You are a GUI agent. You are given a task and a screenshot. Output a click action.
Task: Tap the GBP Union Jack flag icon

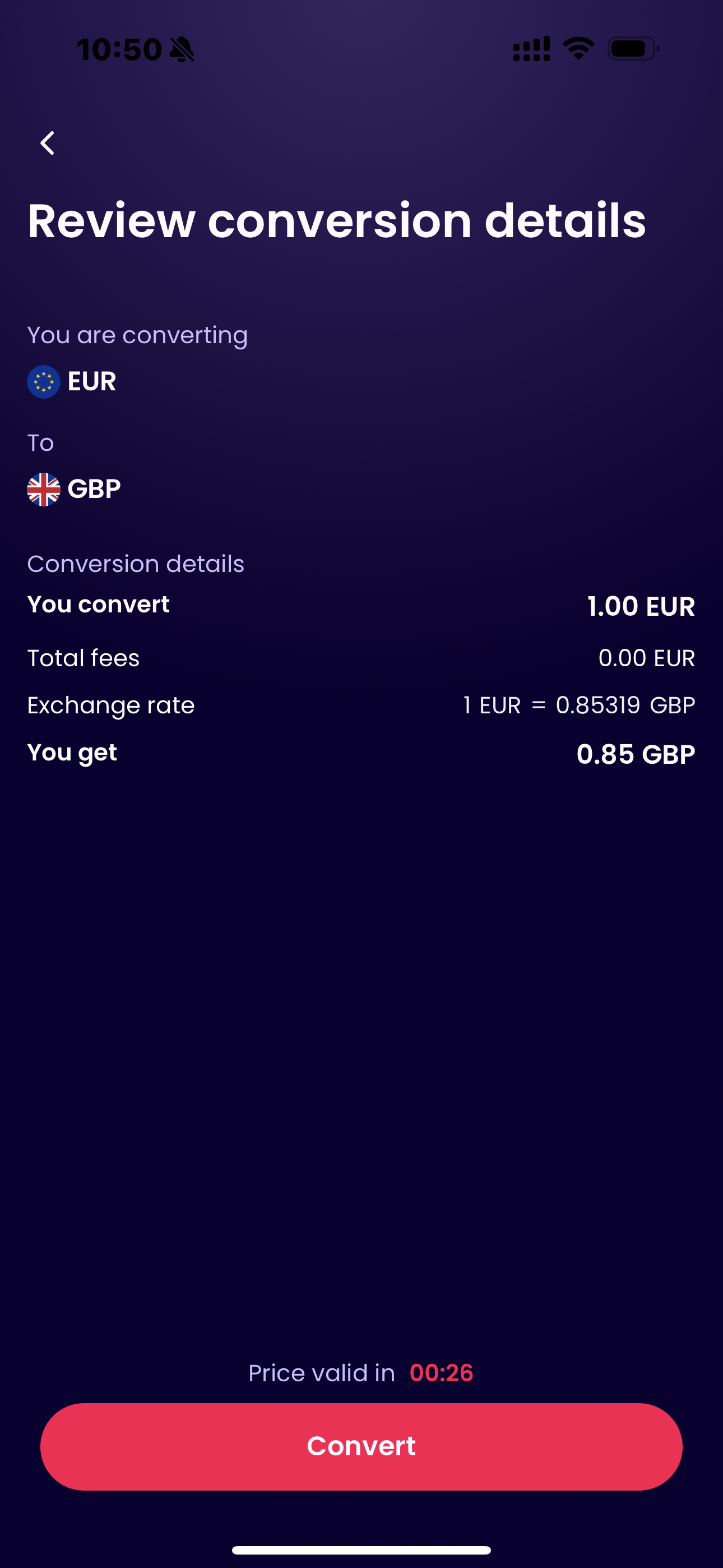(x=44, y=490)
